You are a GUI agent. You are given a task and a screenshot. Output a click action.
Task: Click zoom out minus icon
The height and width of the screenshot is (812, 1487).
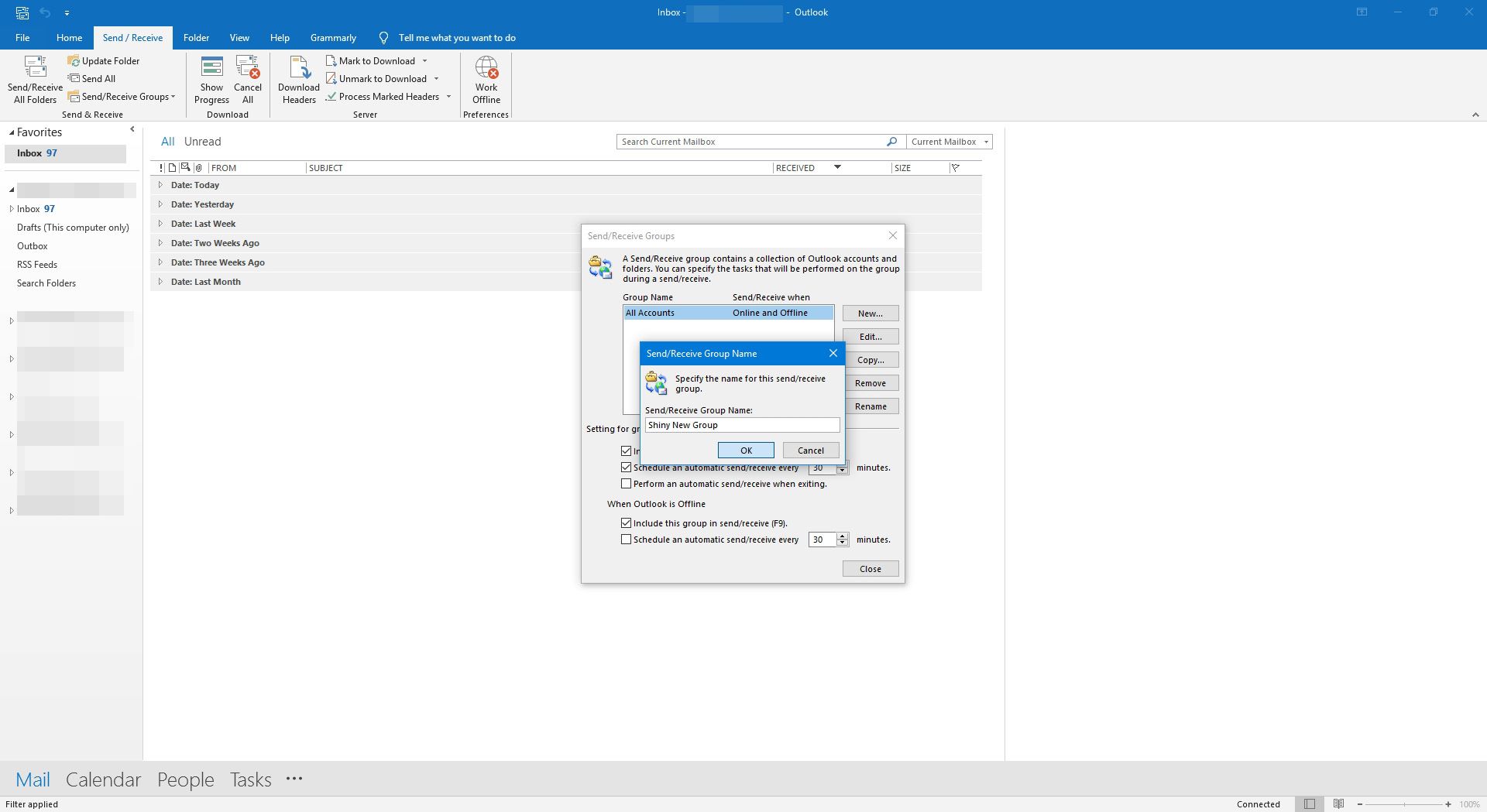(x=1360, y=804)
